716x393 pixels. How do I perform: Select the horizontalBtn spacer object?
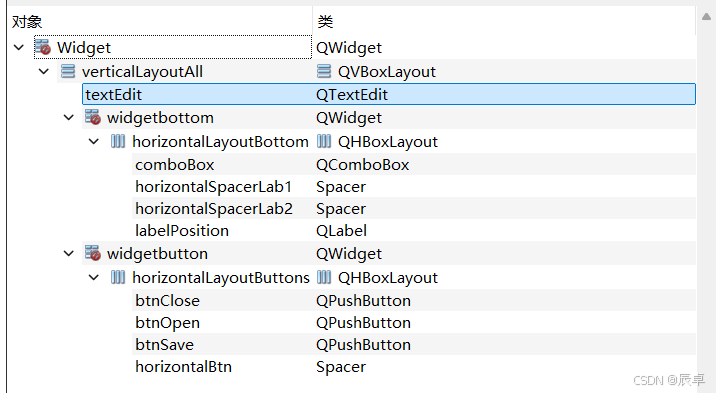184,367
